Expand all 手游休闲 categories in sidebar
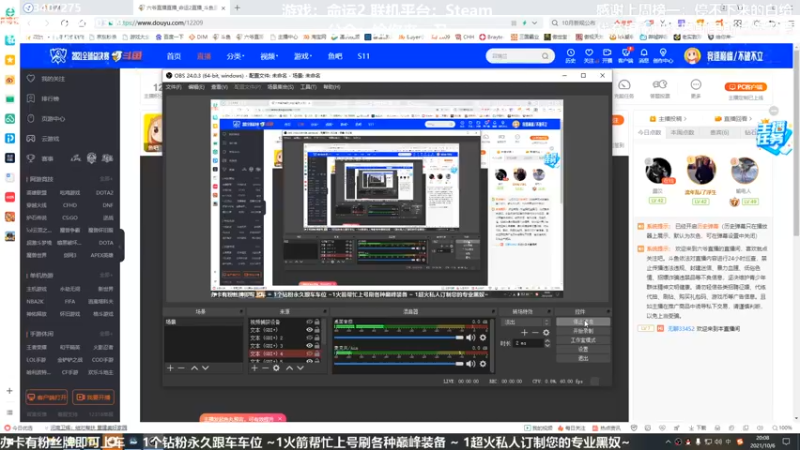This screenshot has width=800, height=450. 106,334
